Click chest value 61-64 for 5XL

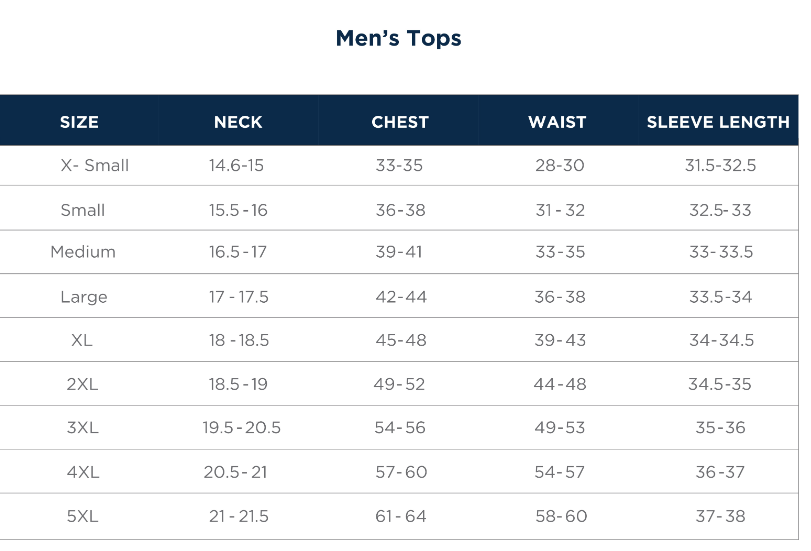[400, 517]
